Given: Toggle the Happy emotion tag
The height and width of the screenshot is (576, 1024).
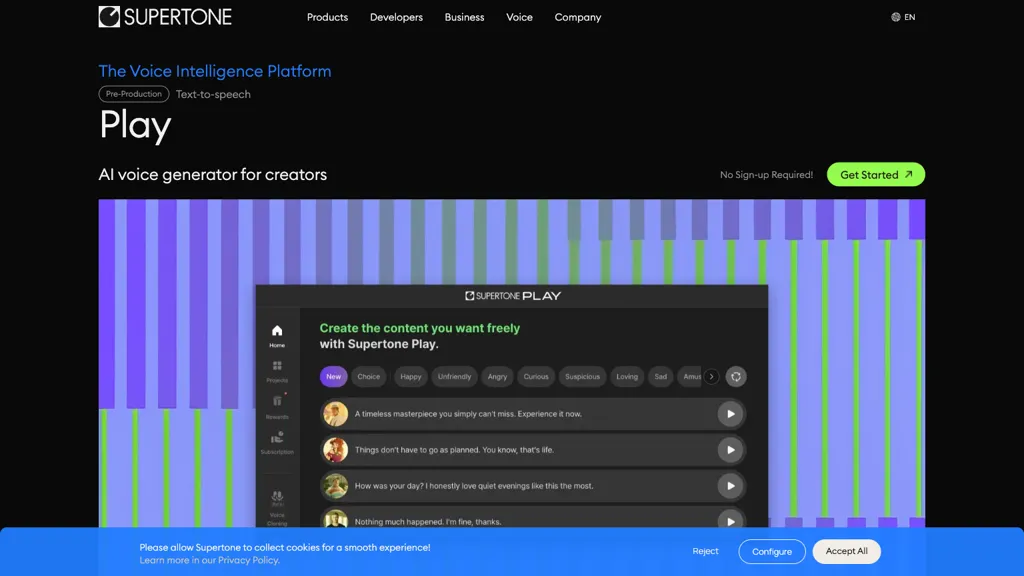Looking at the screenshot, I should [410, 376].
